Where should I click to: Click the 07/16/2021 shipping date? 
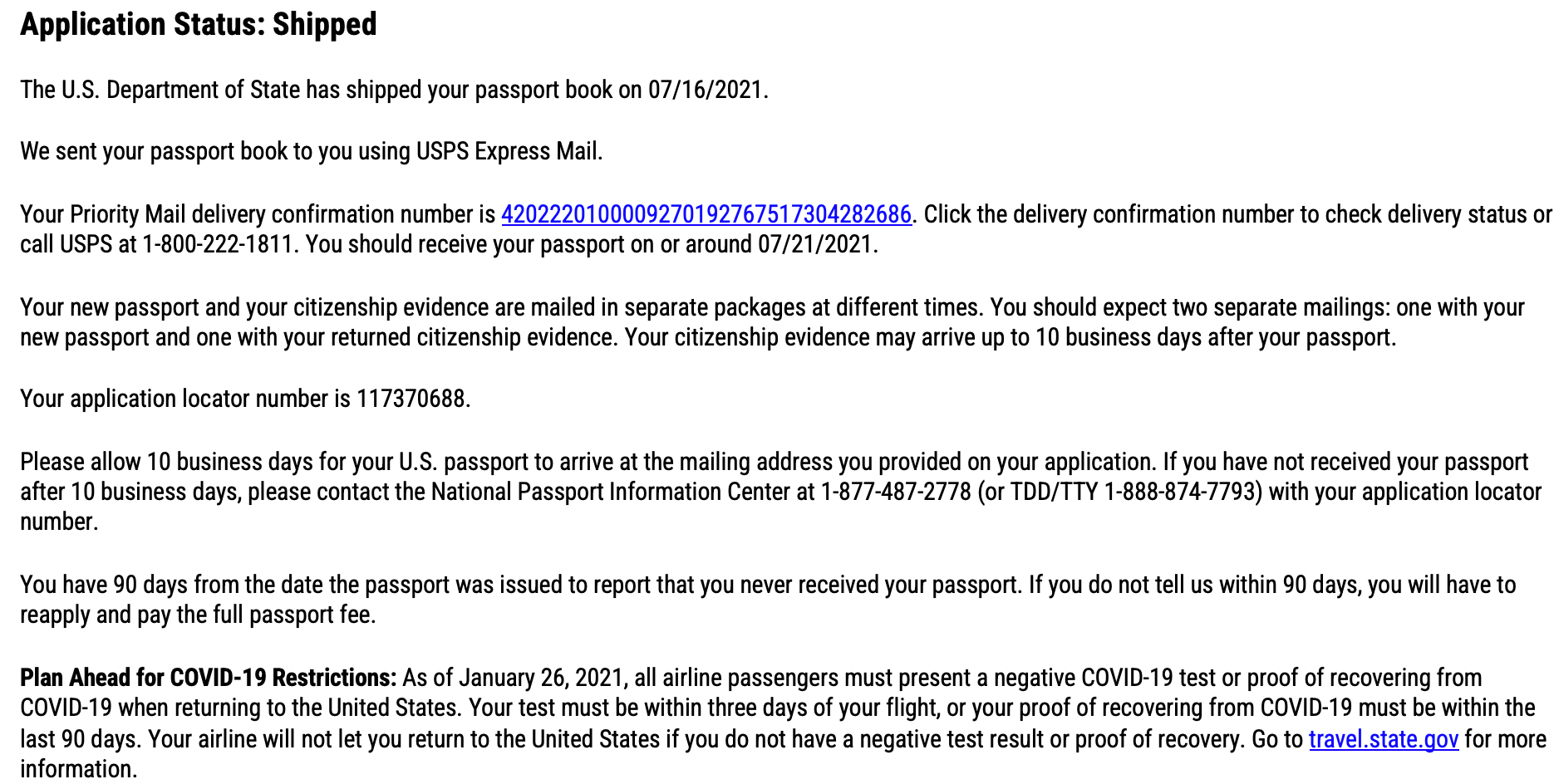click(x=706, y=90)
